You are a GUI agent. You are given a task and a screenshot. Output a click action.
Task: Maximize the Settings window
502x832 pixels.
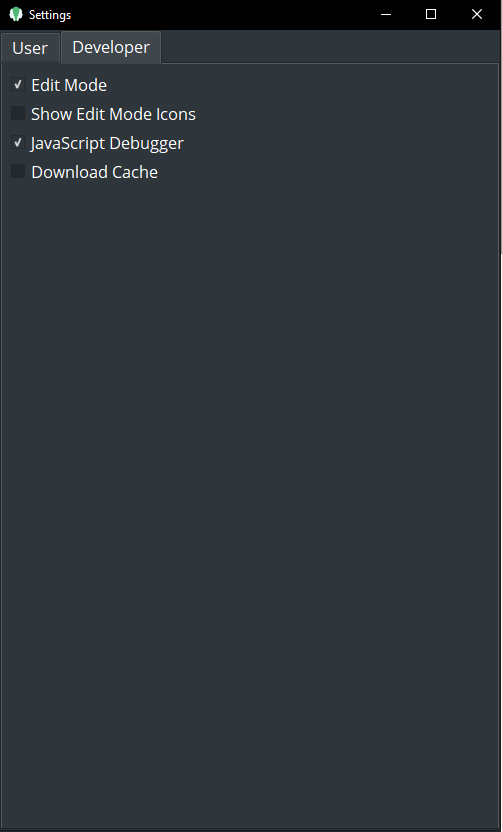(431, 14)
